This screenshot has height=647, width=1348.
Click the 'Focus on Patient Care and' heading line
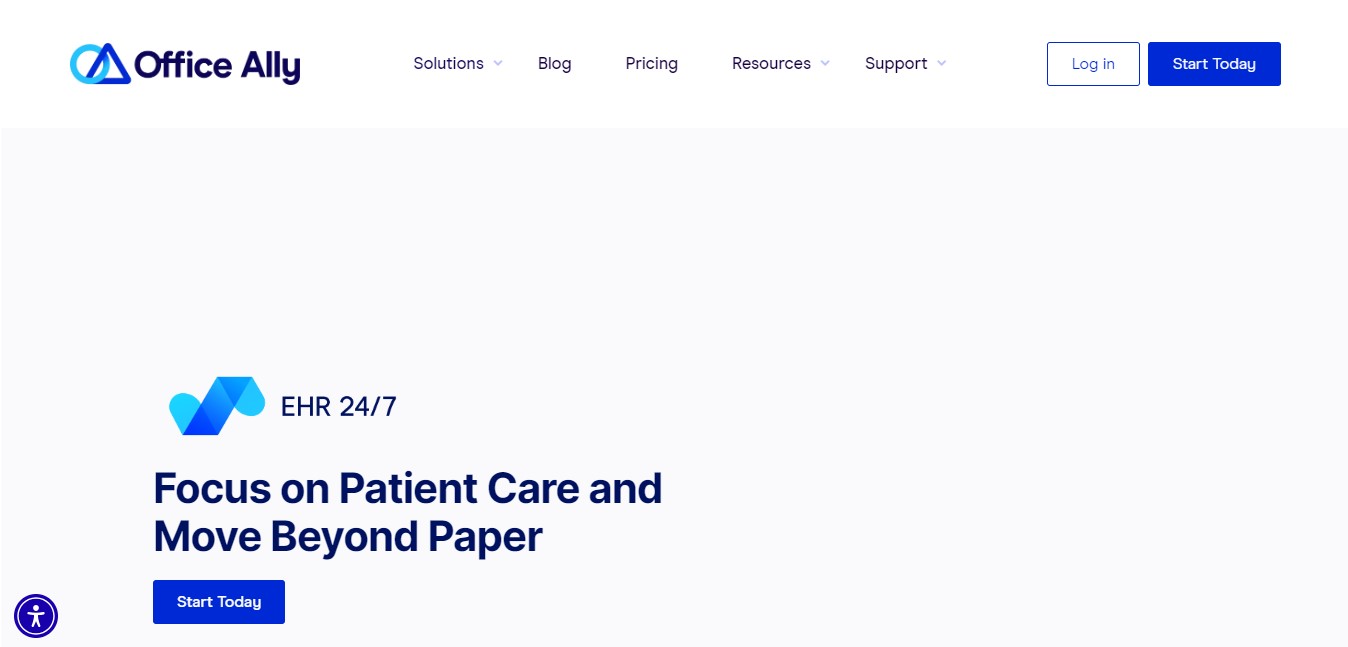[x=408, y=488]
